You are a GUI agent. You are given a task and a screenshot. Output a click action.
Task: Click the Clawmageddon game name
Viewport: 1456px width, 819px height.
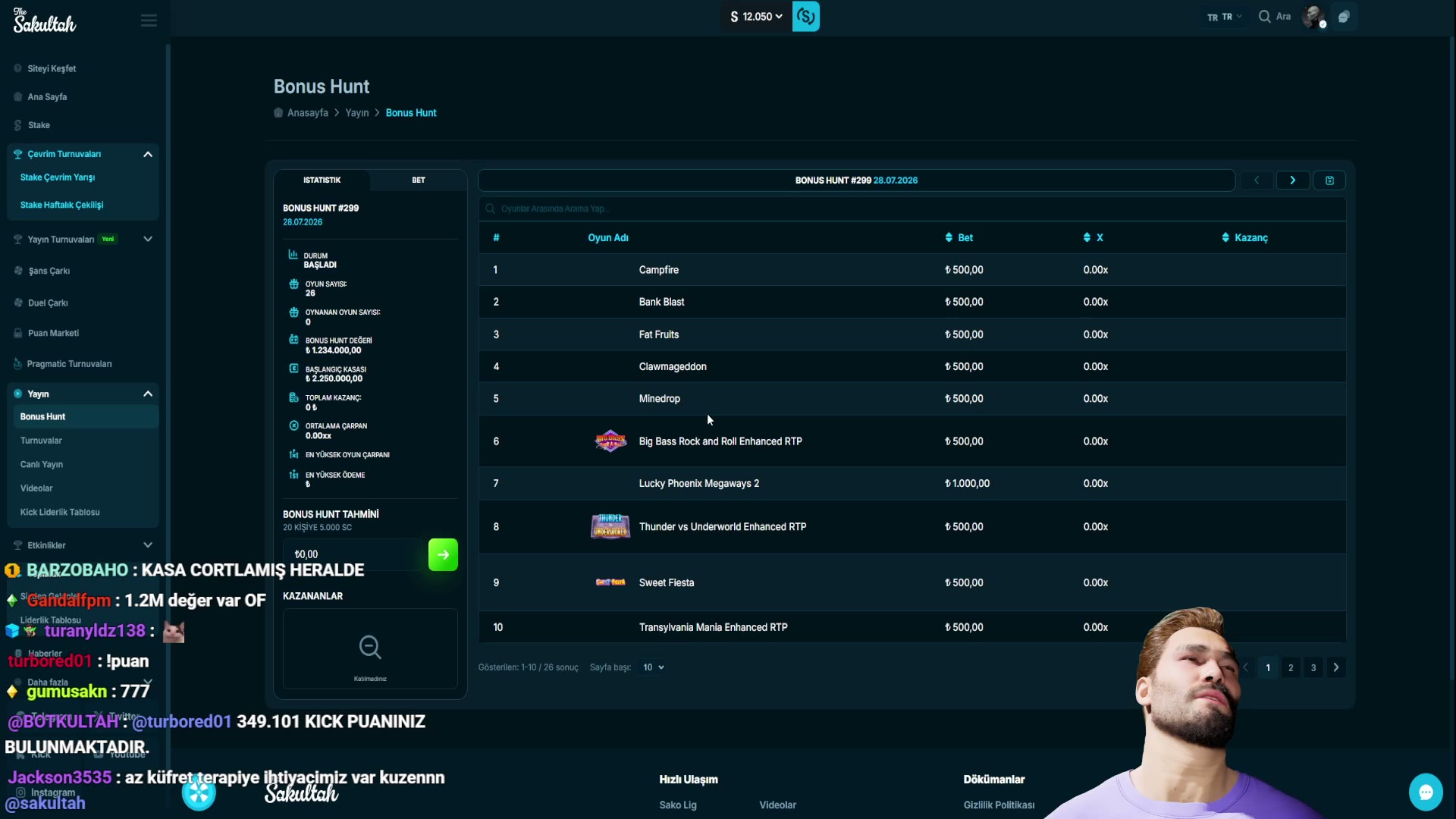pos(673,366)
